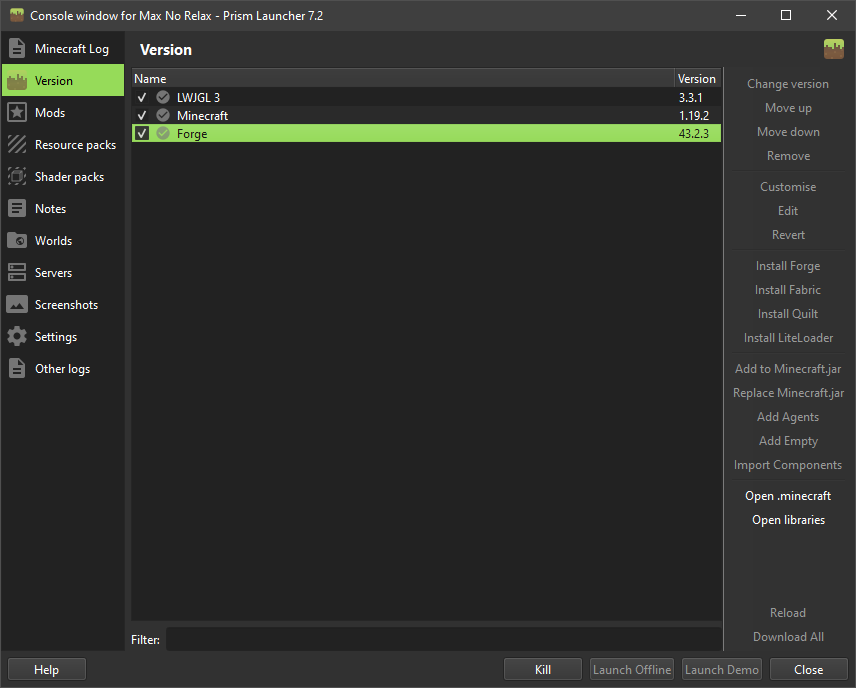Focus the Filter text field
The height and width of the screenshot is (688, 856).
pos(444,639)
